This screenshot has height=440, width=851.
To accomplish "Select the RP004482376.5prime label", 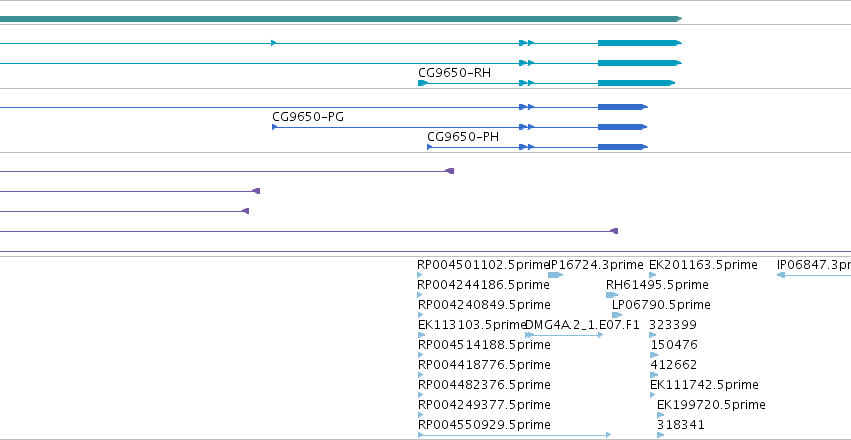I will pyautogui.click(x=484, y=385).
